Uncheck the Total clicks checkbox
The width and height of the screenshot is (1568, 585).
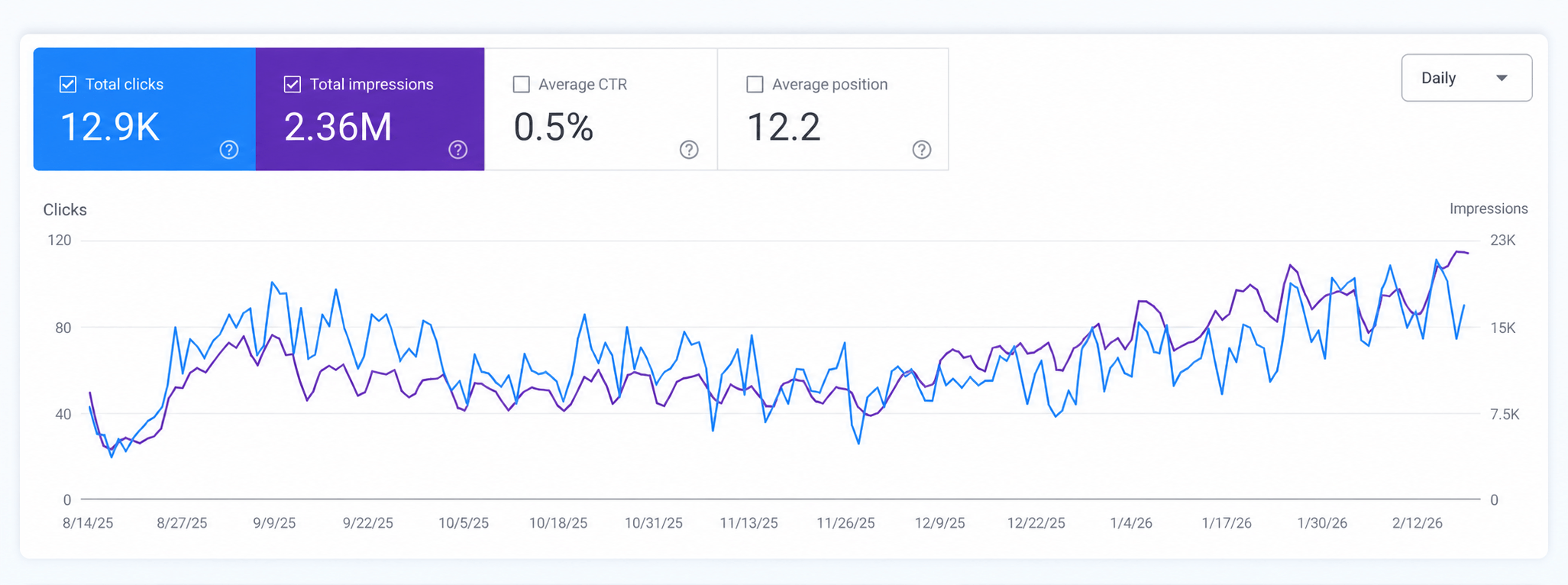point(68,84)
